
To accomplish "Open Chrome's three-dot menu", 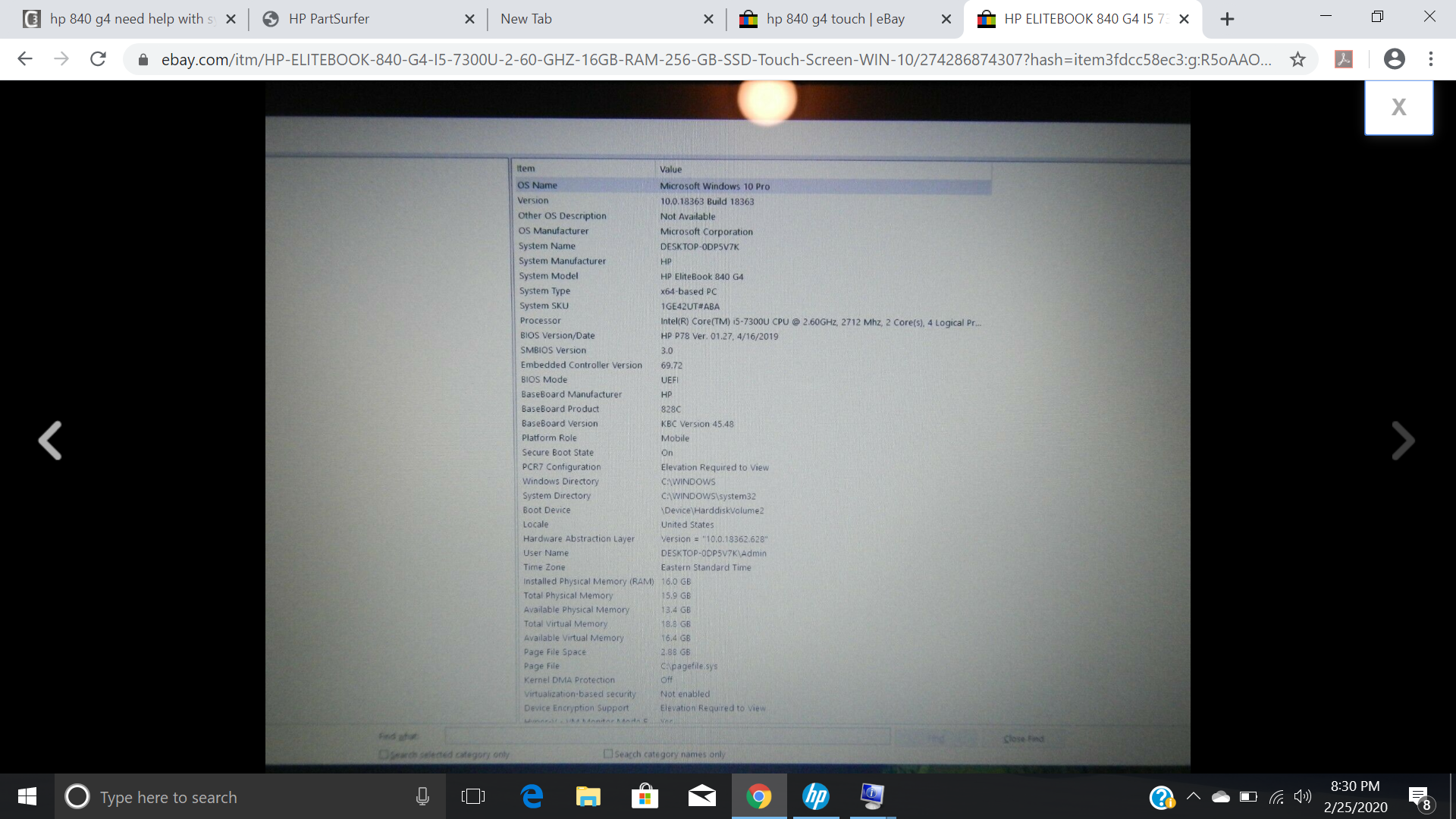I will click(1431, 59).
